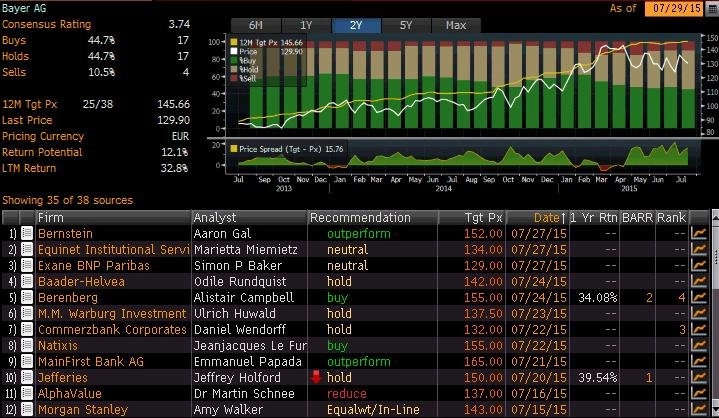This screenshot has height=418, width=719.
Task: Toggle the 12M Tgt Px yellow legend swatch
Action: pos(234,43)
